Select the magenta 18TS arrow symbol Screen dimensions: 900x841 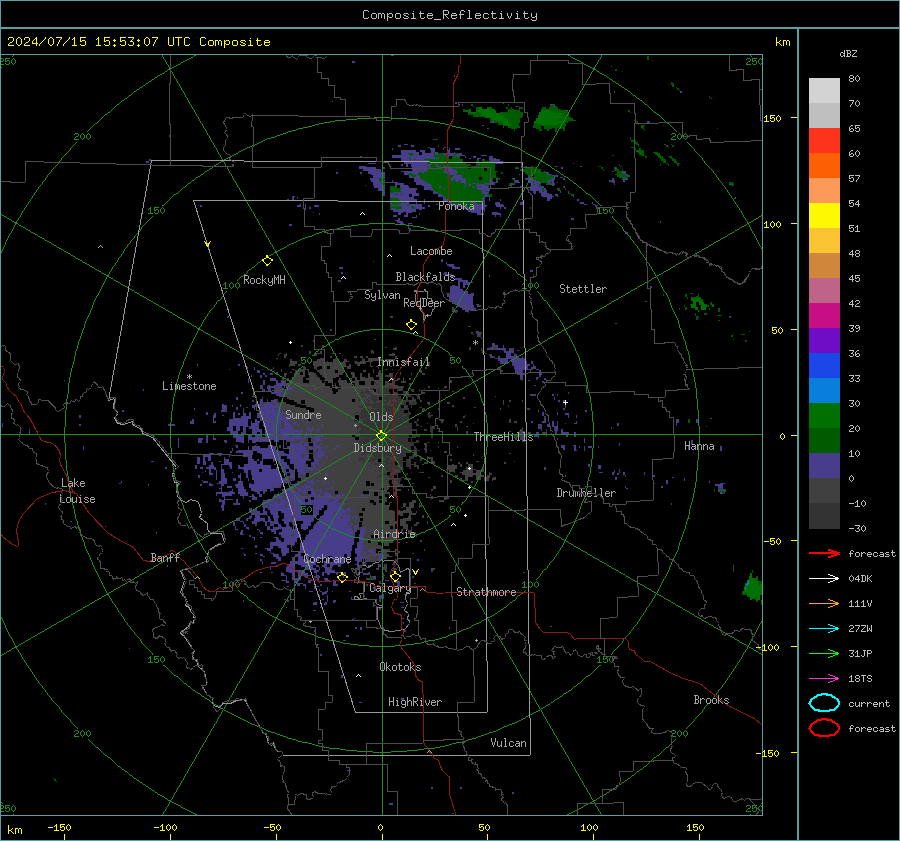[824, 679]
